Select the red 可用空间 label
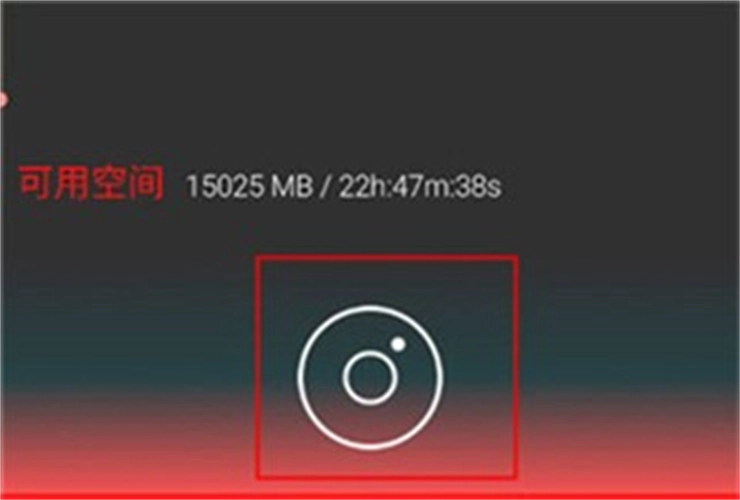Screen dimensions: 740x500 (91, 184)
